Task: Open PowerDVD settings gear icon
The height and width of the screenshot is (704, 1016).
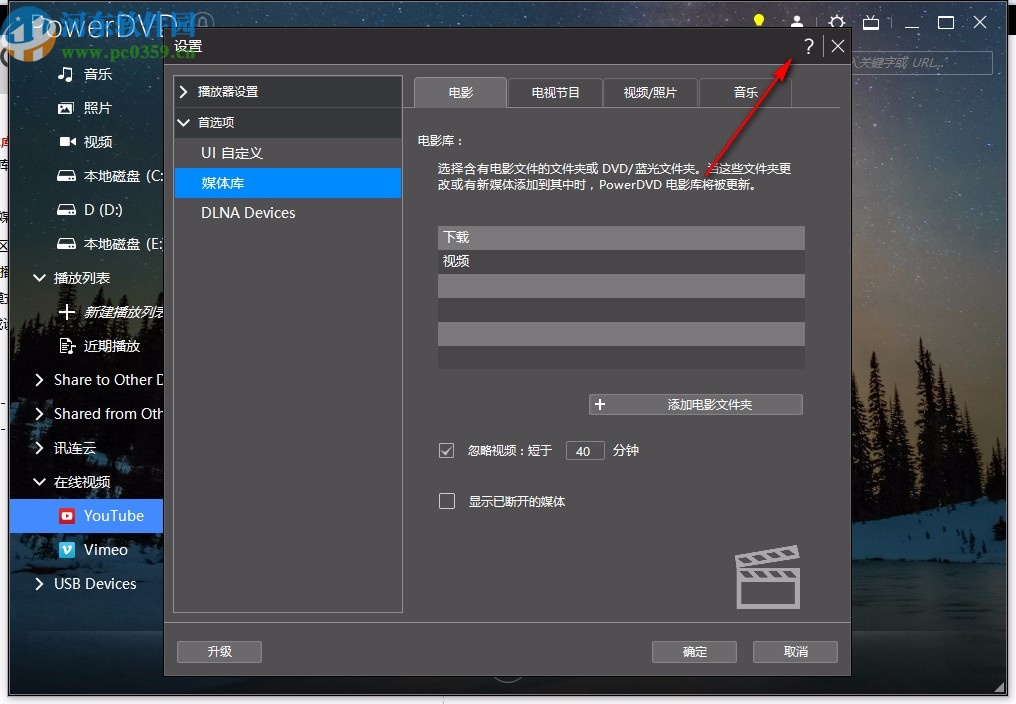Action: coord(836,22)
